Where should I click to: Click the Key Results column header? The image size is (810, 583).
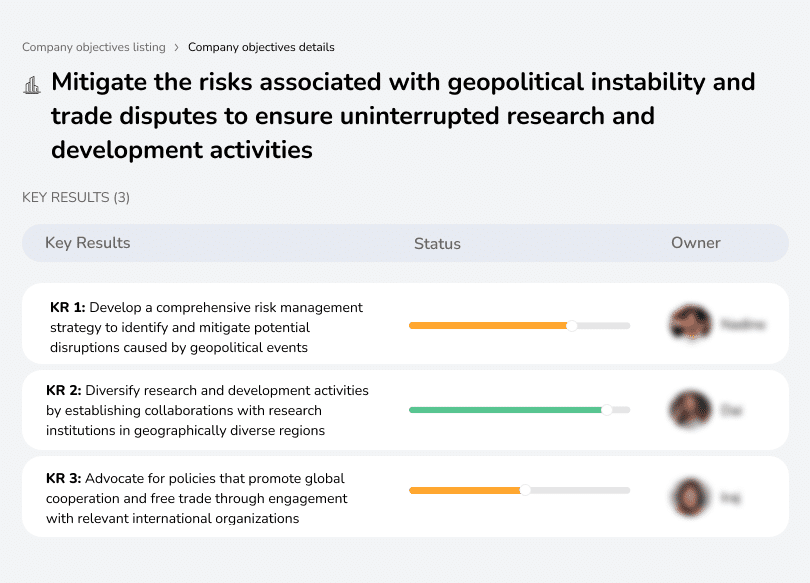click(87, 243)
